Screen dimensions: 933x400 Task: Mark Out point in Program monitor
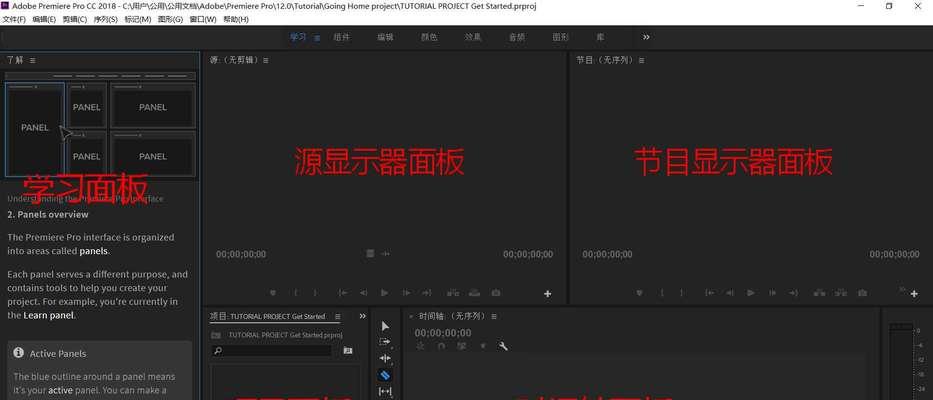pos(682,293)
